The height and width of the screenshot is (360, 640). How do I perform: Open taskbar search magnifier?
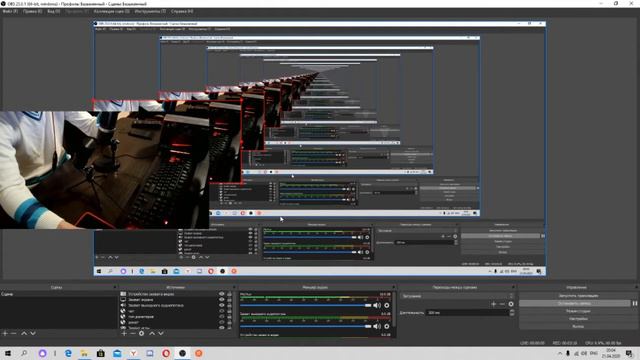pos(24,353)
